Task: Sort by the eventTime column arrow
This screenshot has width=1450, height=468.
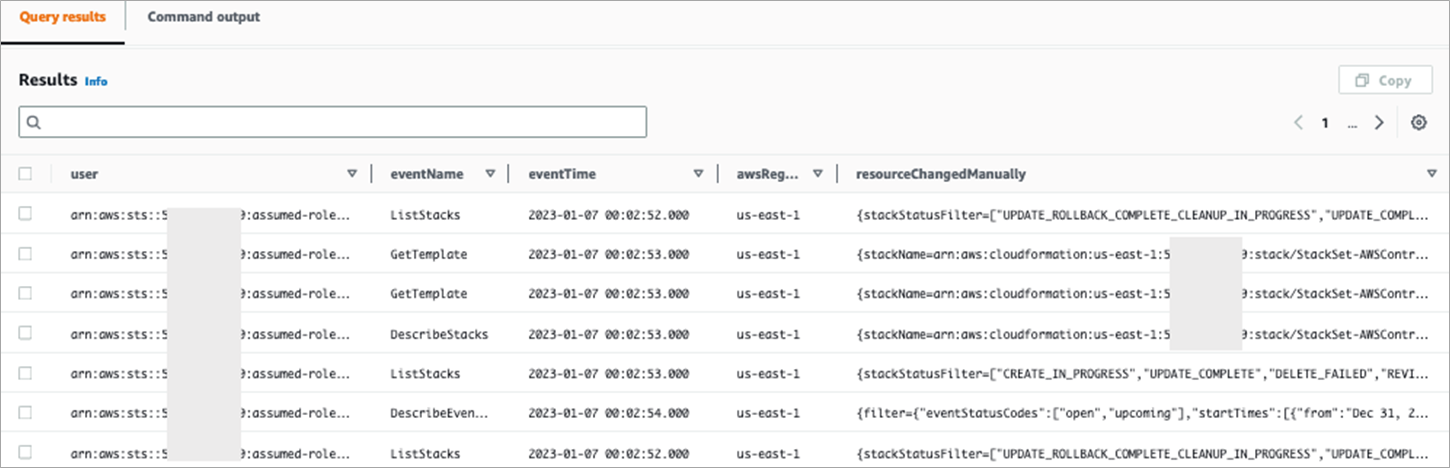Action: (698, 174)
